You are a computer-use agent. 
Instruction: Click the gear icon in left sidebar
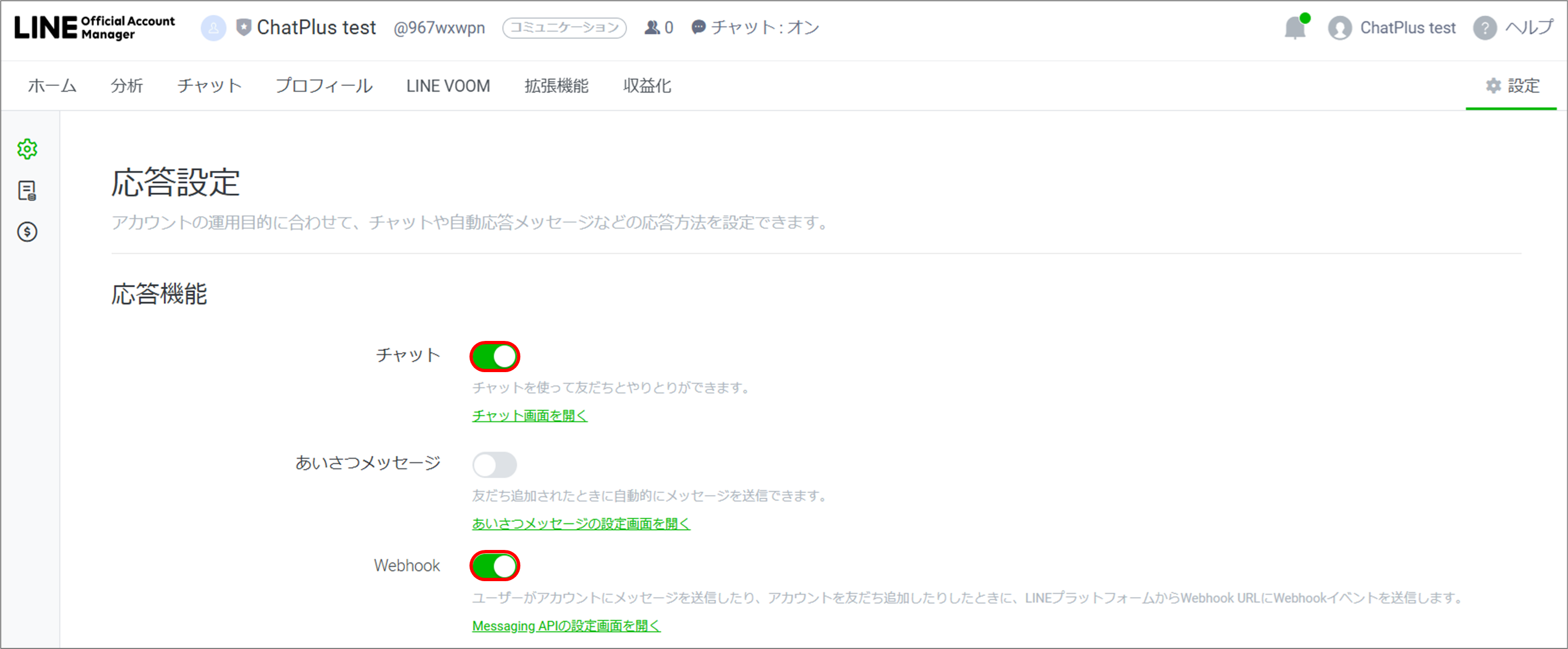coord(27,148)
